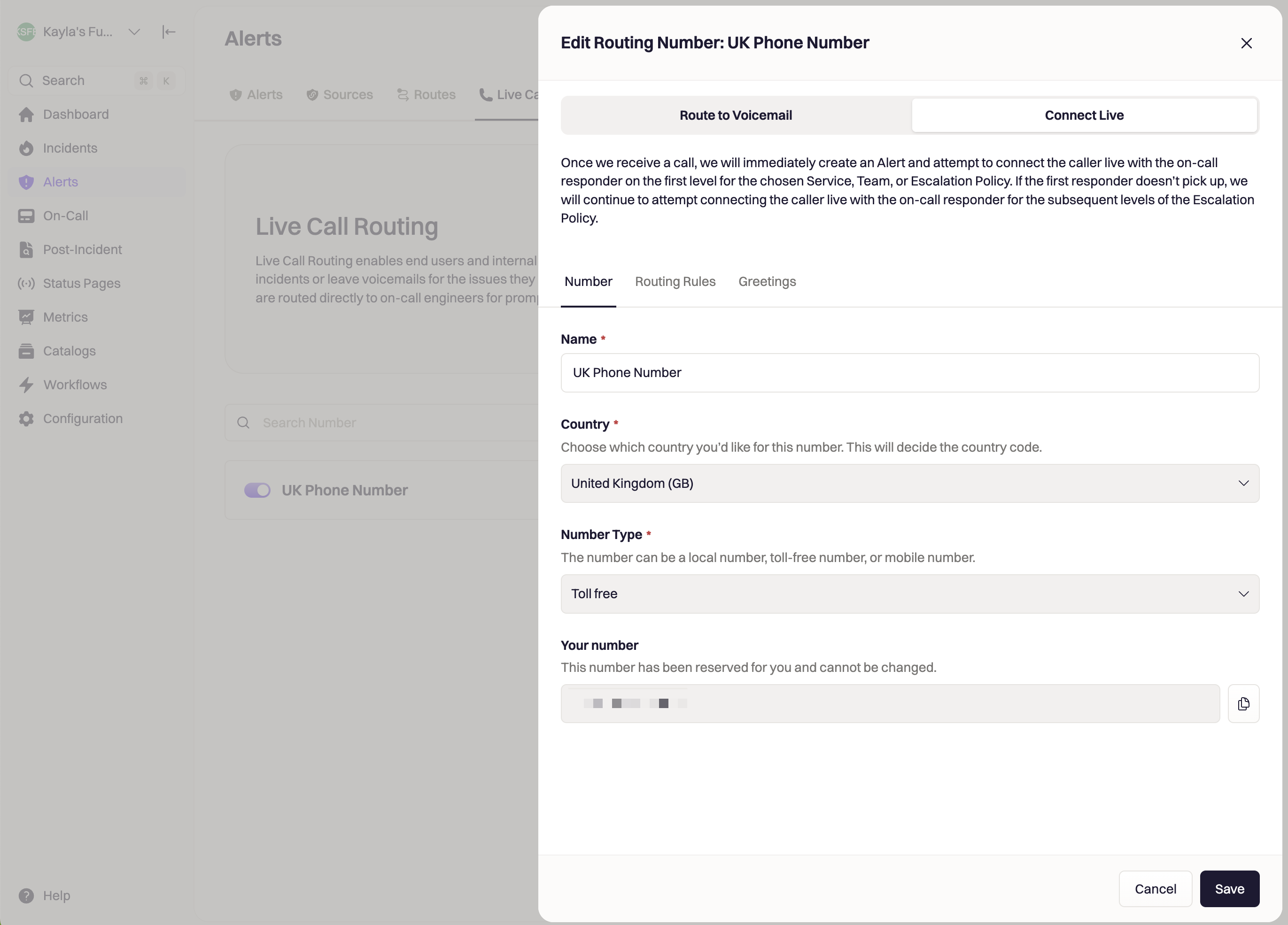Open Workflows via lightning bolt icon
This screenshot has height=925, width=1288.
(x=26, y=385)
